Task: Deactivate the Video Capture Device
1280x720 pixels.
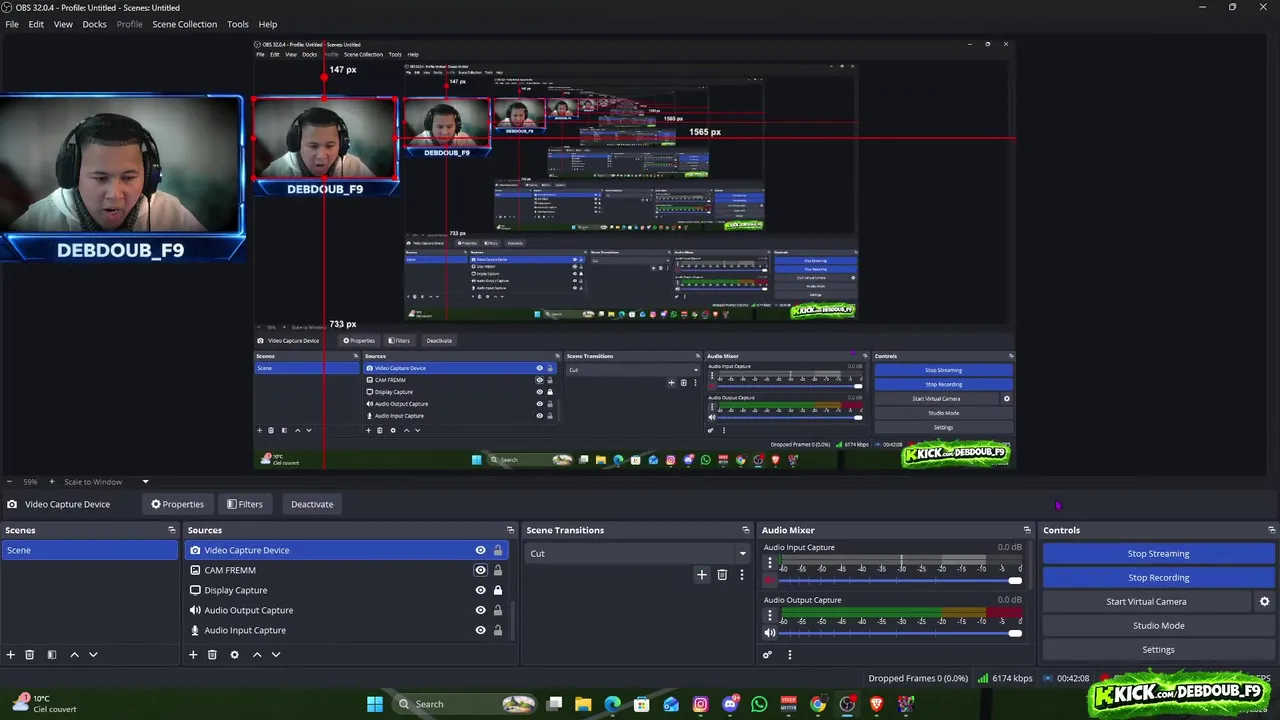Action: 312,504
